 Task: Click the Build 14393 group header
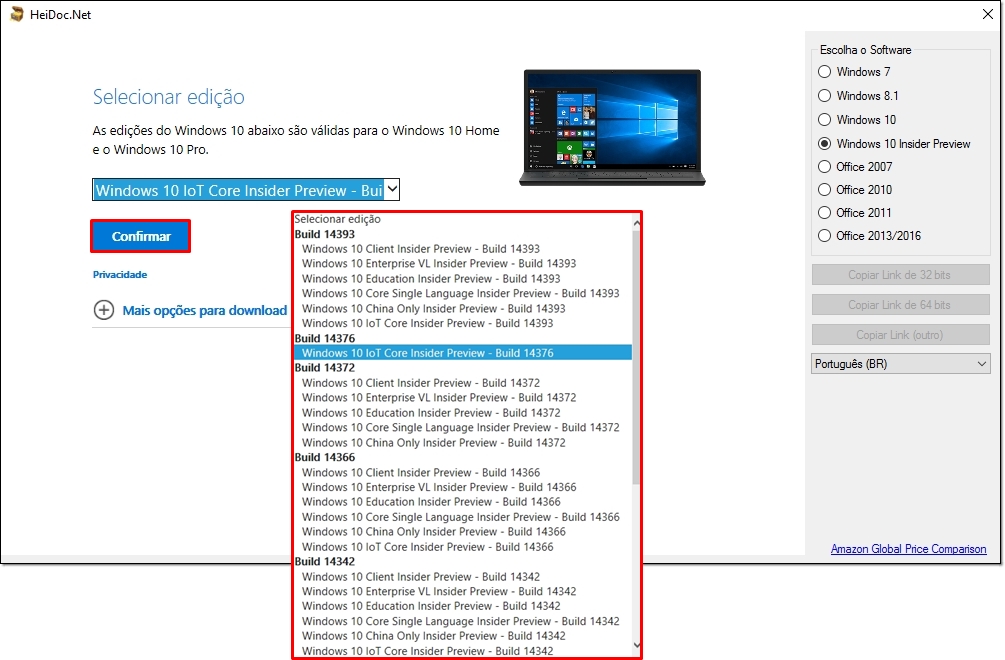point(325,234)
